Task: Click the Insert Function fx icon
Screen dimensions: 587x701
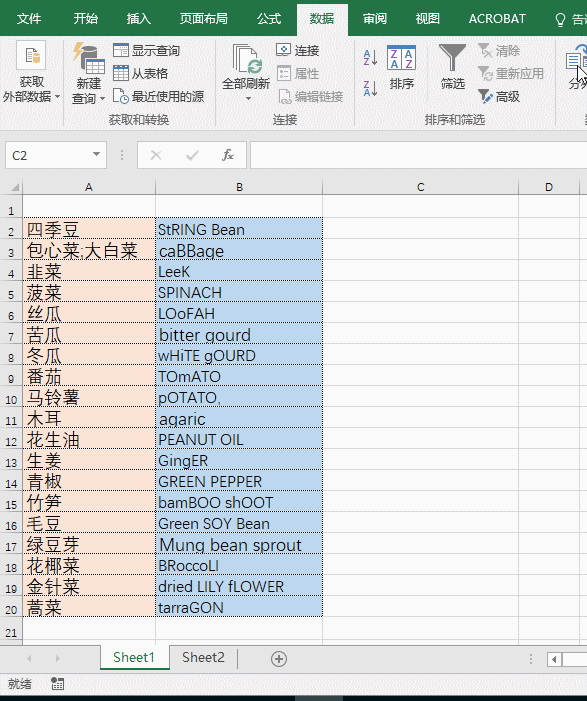Action: [x=228, y=155]
